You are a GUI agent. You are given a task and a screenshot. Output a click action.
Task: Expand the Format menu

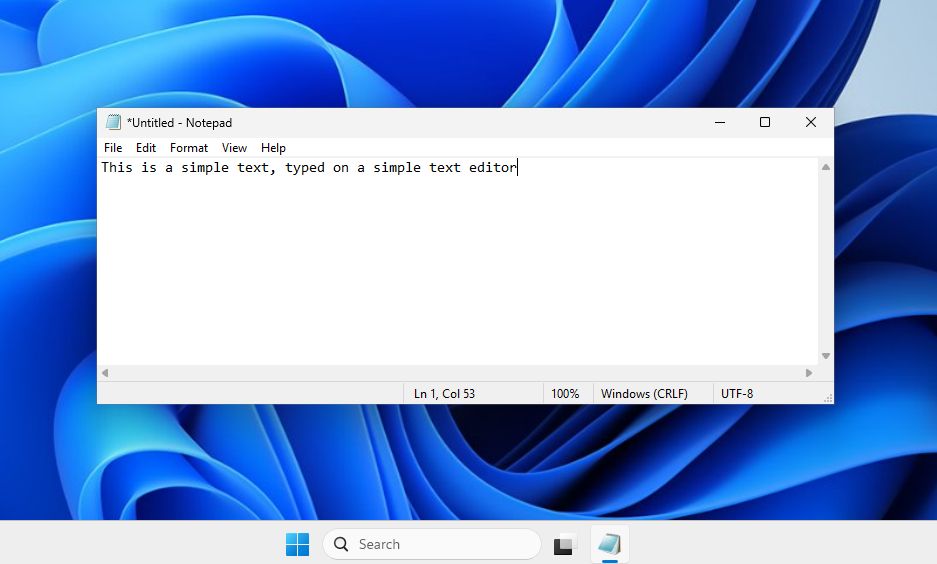[x=189, y=148]
